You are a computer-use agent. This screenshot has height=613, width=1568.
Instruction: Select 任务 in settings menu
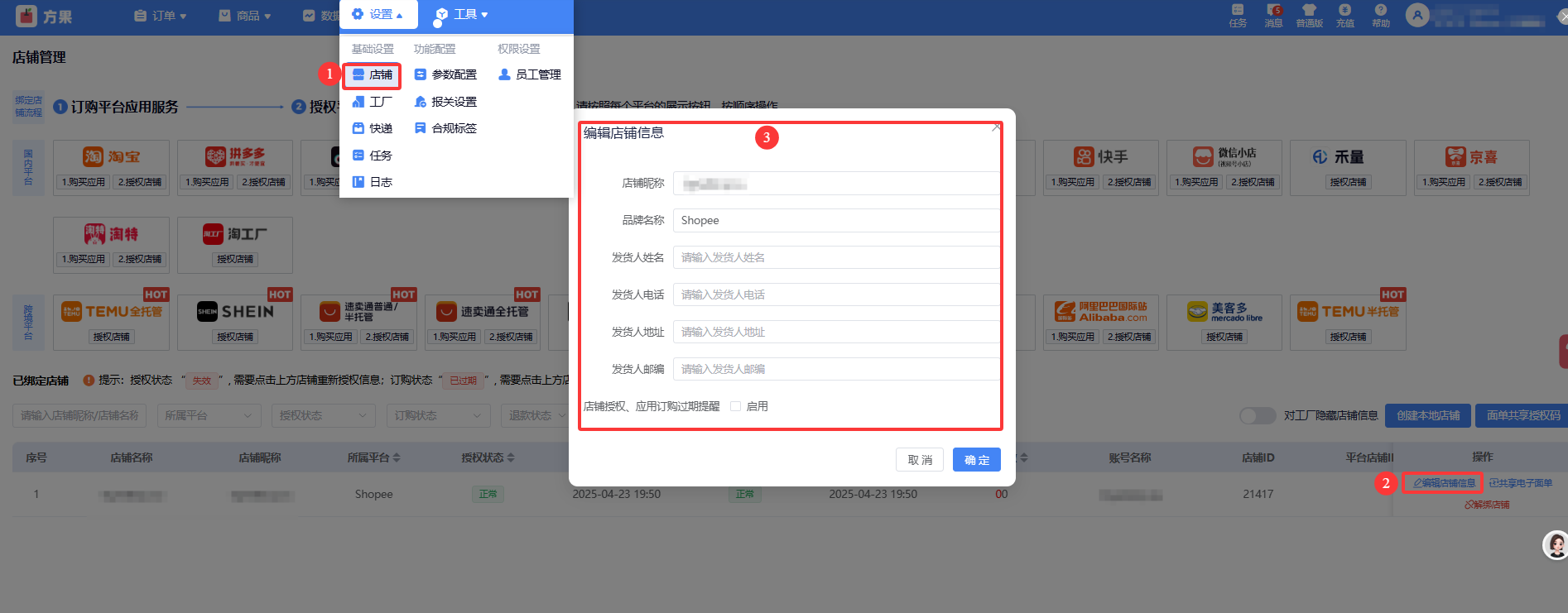tap(373, 156)
